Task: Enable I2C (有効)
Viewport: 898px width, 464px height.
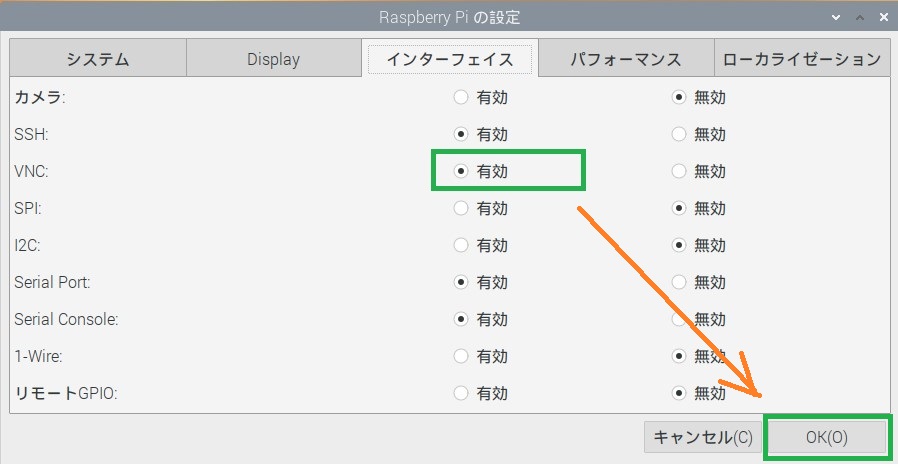Action: coord(461,245)
